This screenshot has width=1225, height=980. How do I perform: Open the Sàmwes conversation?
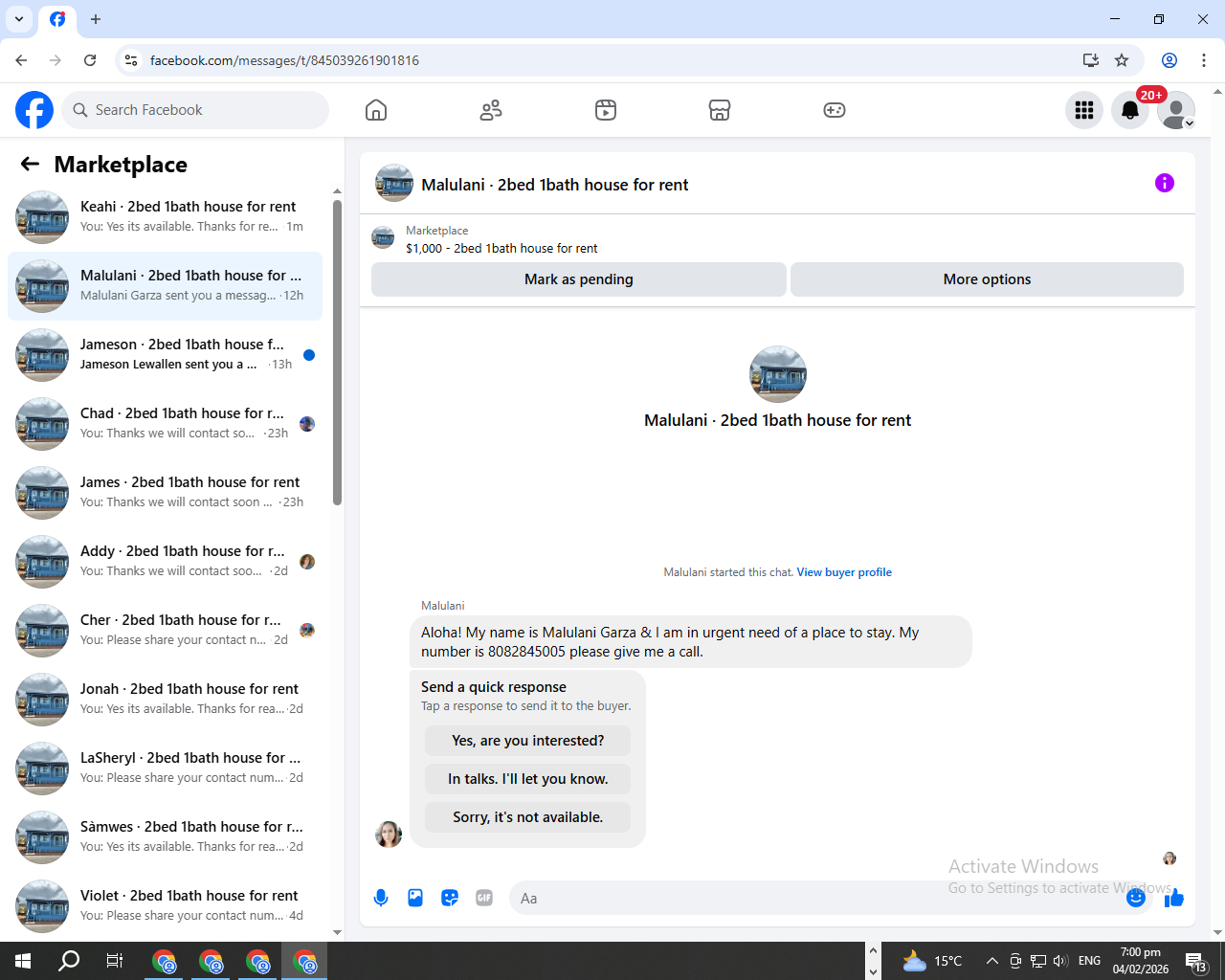(165, 837)
